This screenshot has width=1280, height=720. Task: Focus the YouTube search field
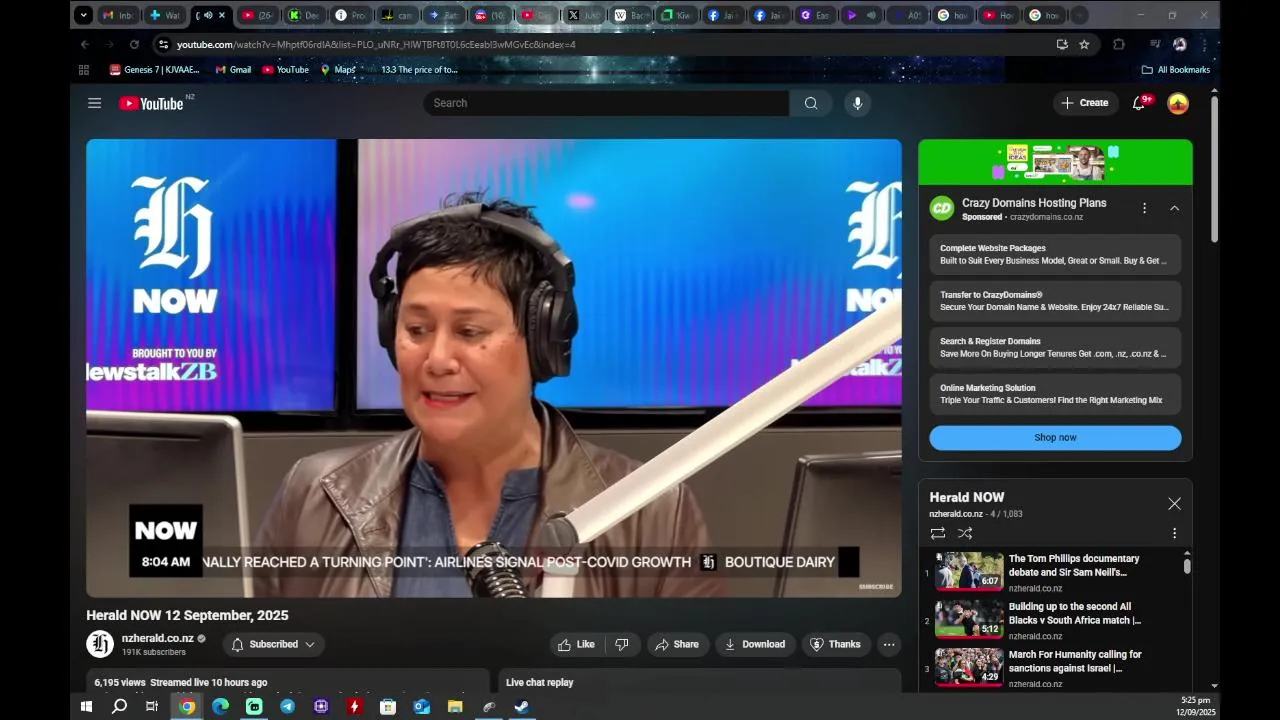click(606, 103)
